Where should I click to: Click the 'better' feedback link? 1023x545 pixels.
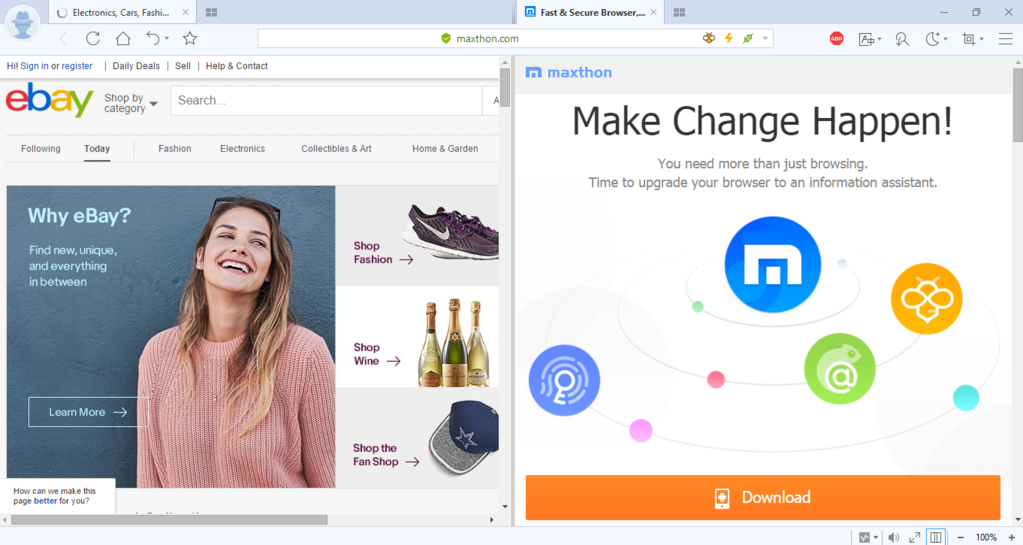coord(45,501)
